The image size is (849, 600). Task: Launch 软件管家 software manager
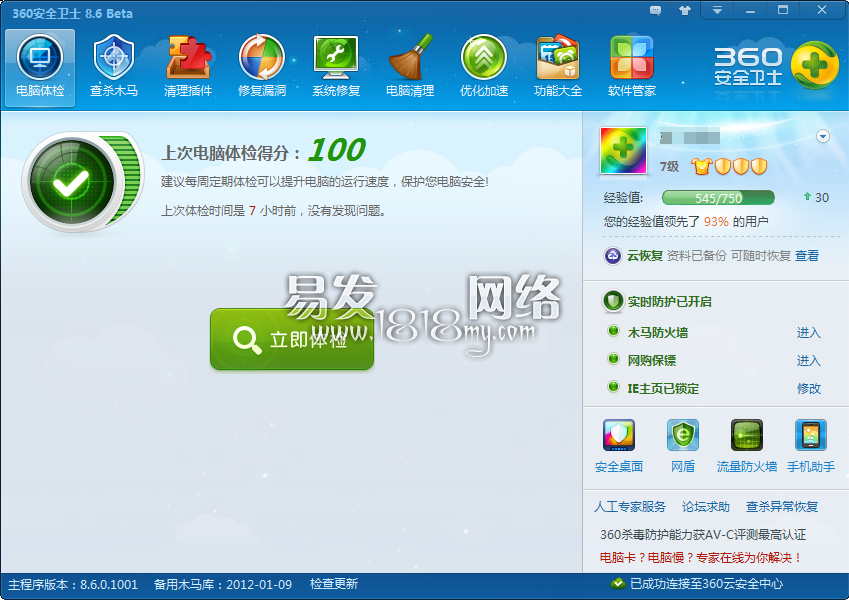[632, 68]
